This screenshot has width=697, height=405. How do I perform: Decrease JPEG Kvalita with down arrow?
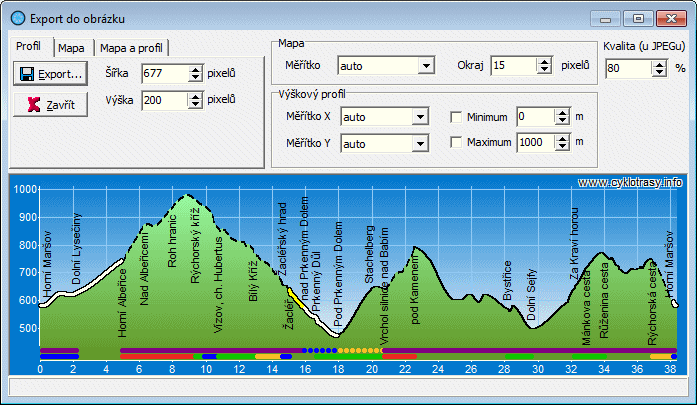(x=659, y=72)
